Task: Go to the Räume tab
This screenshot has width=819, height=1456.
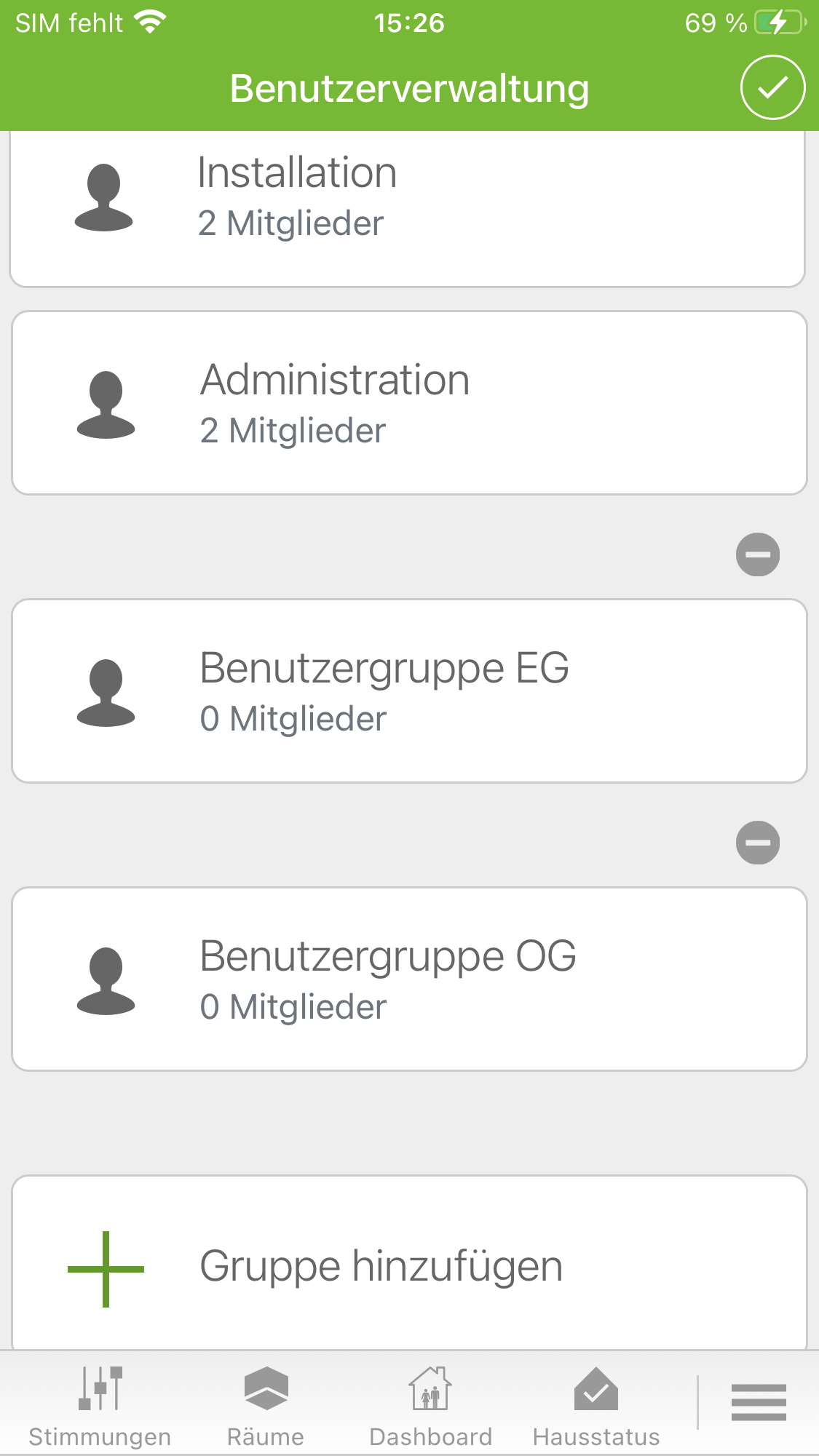Action: (x=266, y=1407)
